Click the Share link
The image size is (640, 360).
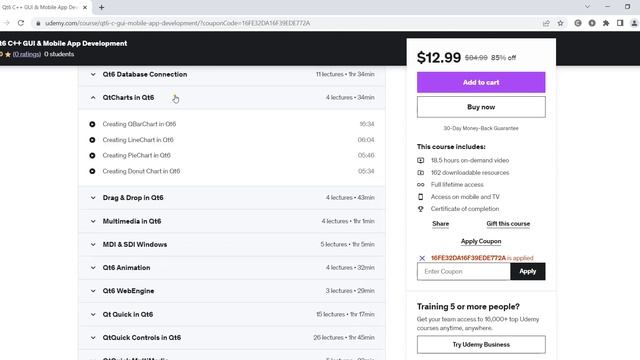coord(440,224)
